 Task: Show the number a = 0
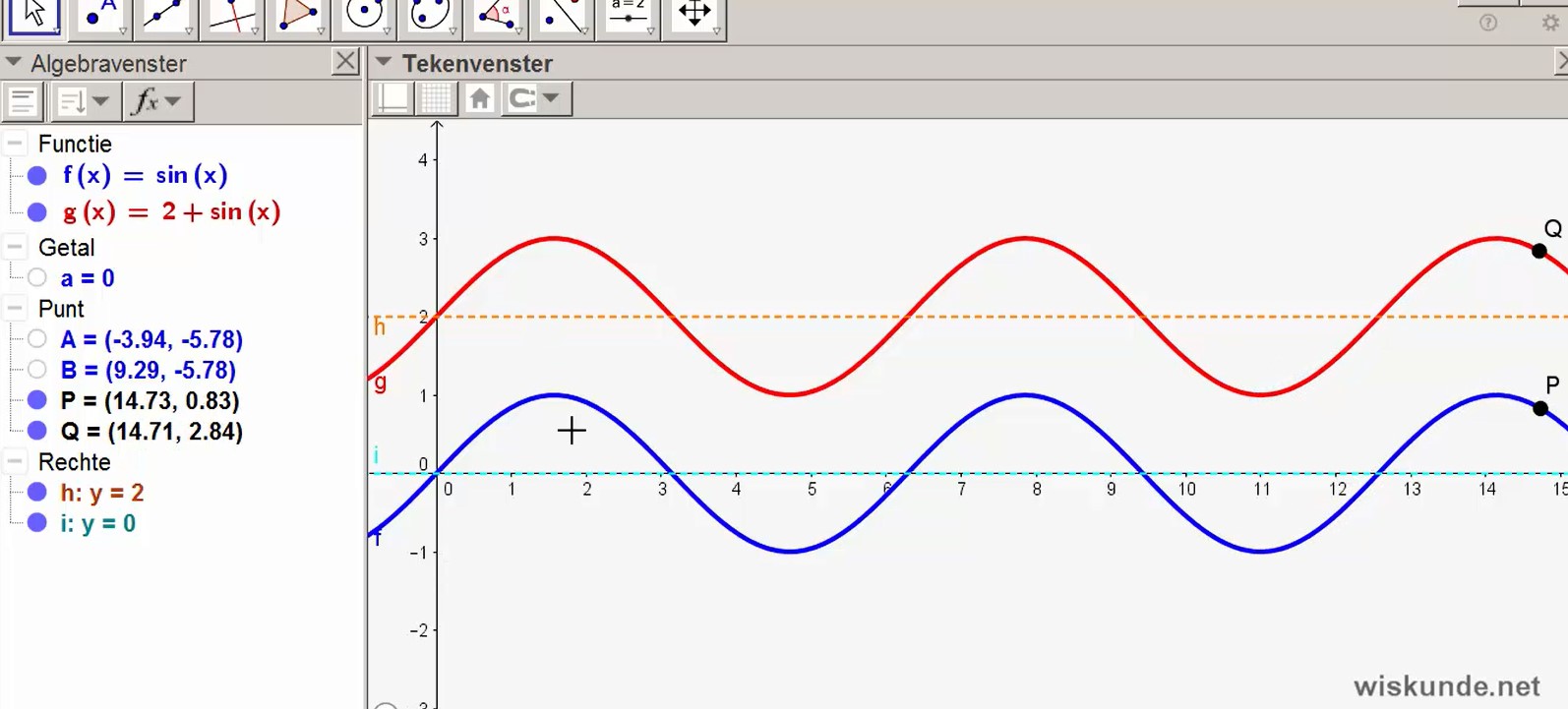tap(37, 278)
